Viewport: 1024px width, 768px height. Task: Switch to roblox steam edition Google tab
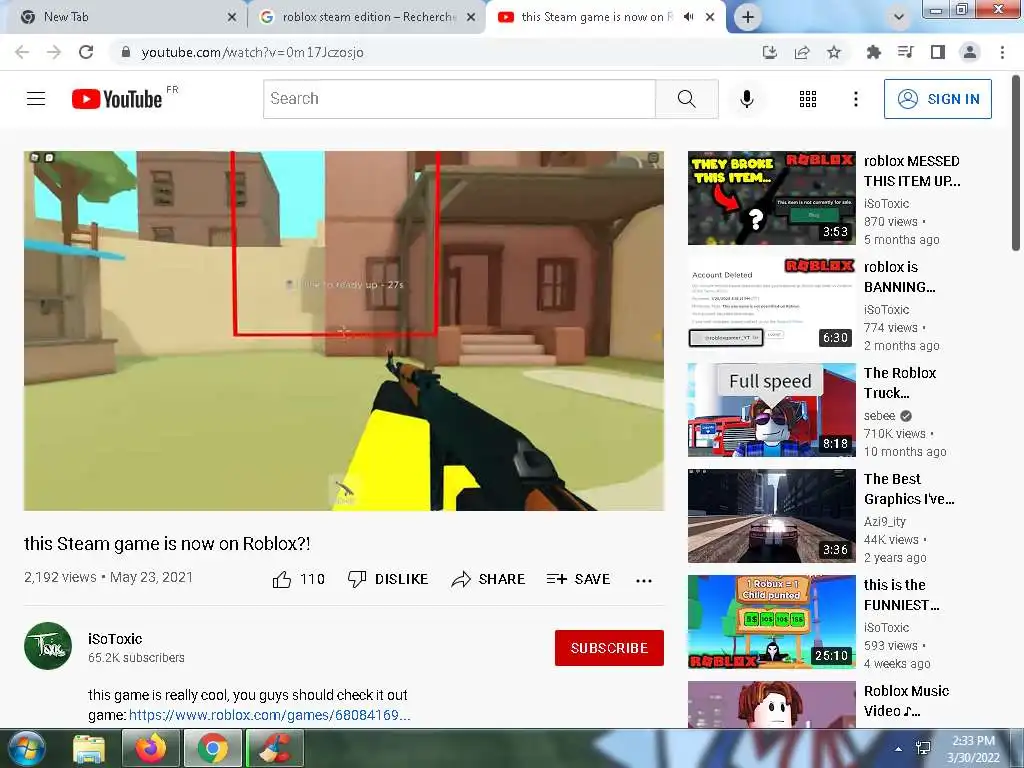[369, 17]
